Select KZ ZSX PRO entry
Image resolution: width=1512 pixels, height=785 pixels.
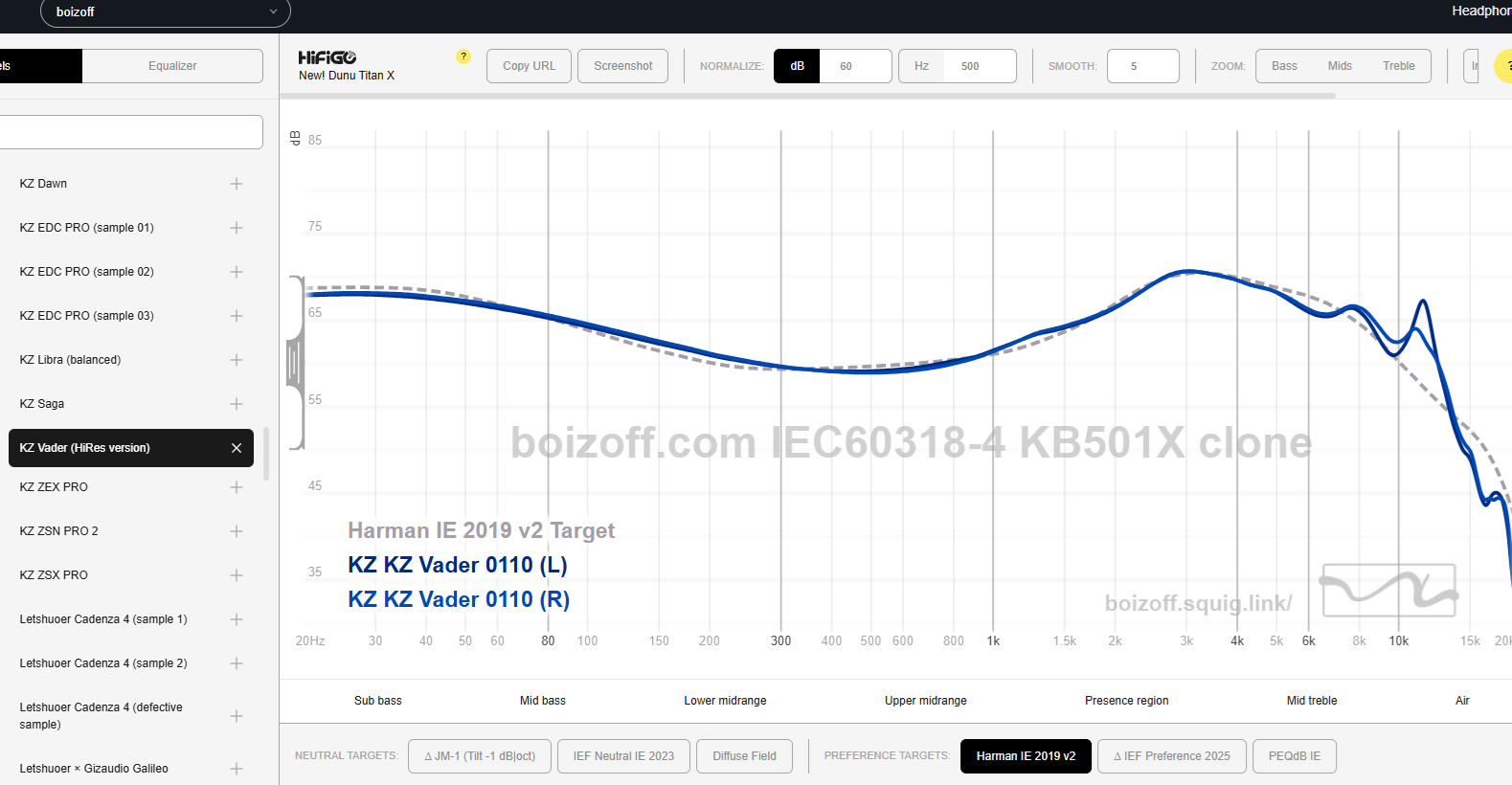54,575
